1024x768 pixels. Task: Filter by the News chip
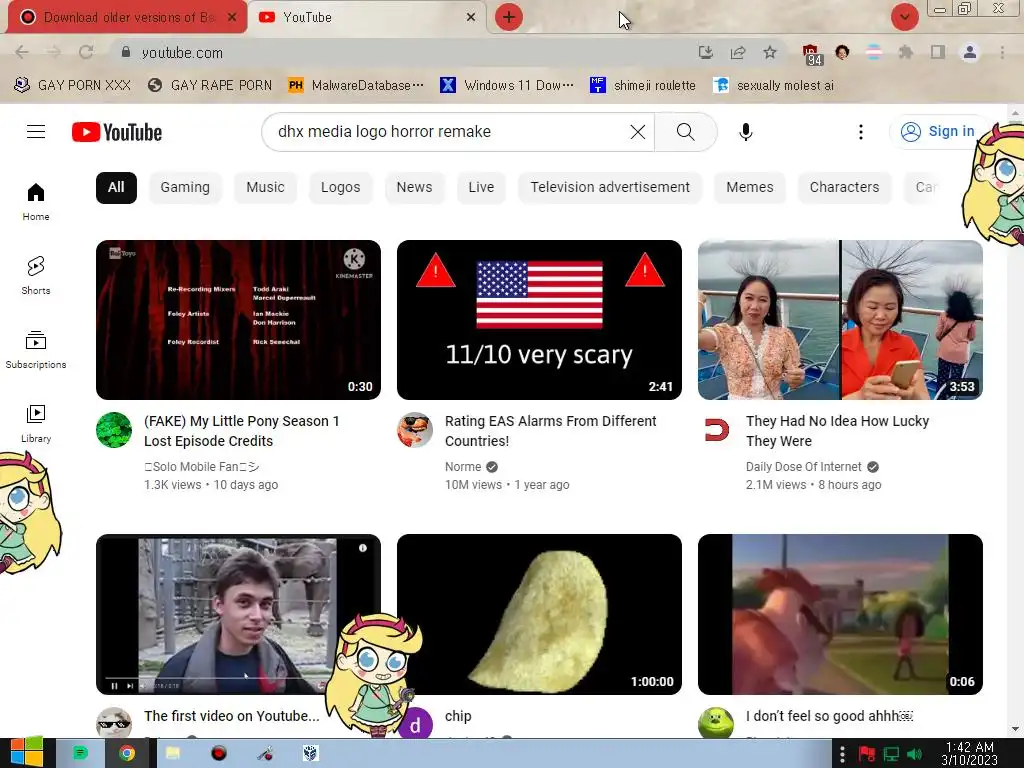pos(414,187)
